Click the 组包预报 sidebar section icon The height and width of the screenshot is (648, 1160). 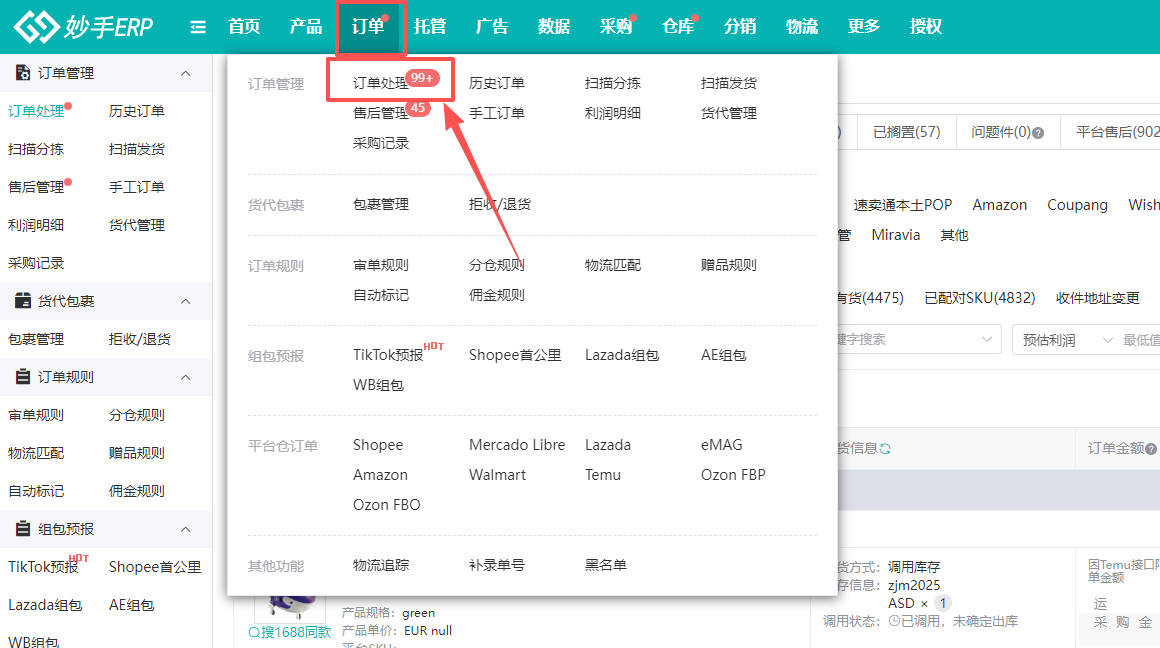[23, 528]
